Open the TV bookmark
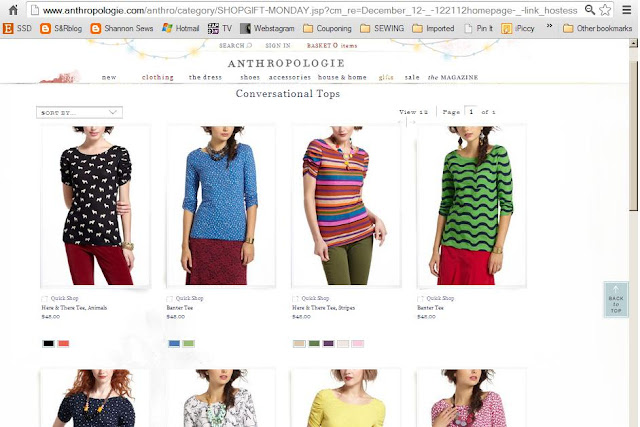Image resolution: width=640 pixels, height=427 pixels. click(220, 28)
